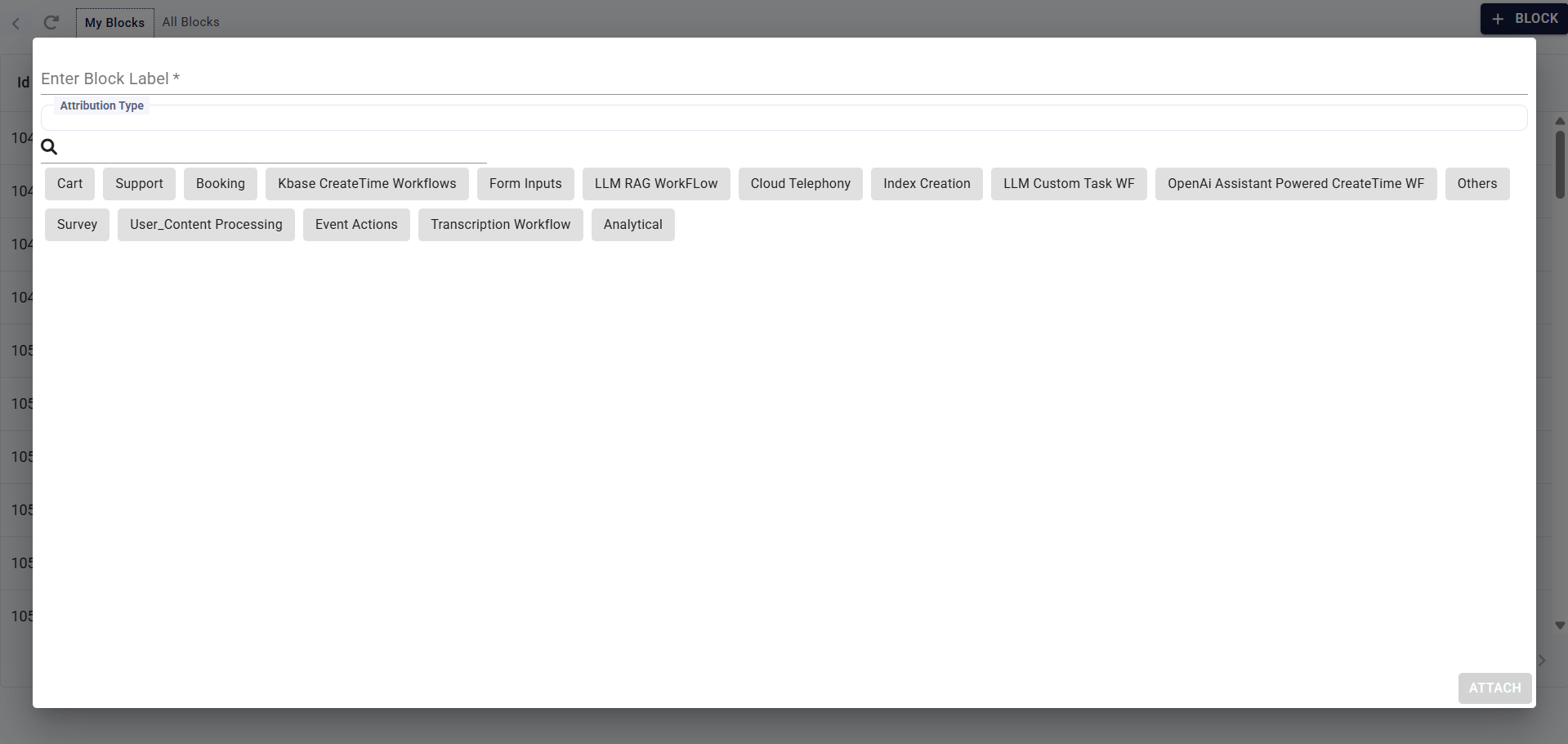Select Kbase CreateTime Workflows chip

pos(367,184)
